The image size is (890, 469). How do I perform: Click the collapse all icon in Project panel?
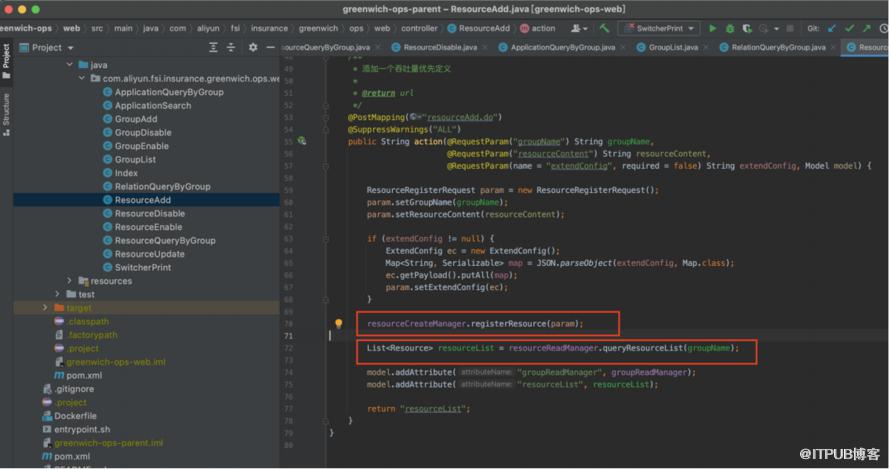[x=231, y=48]
